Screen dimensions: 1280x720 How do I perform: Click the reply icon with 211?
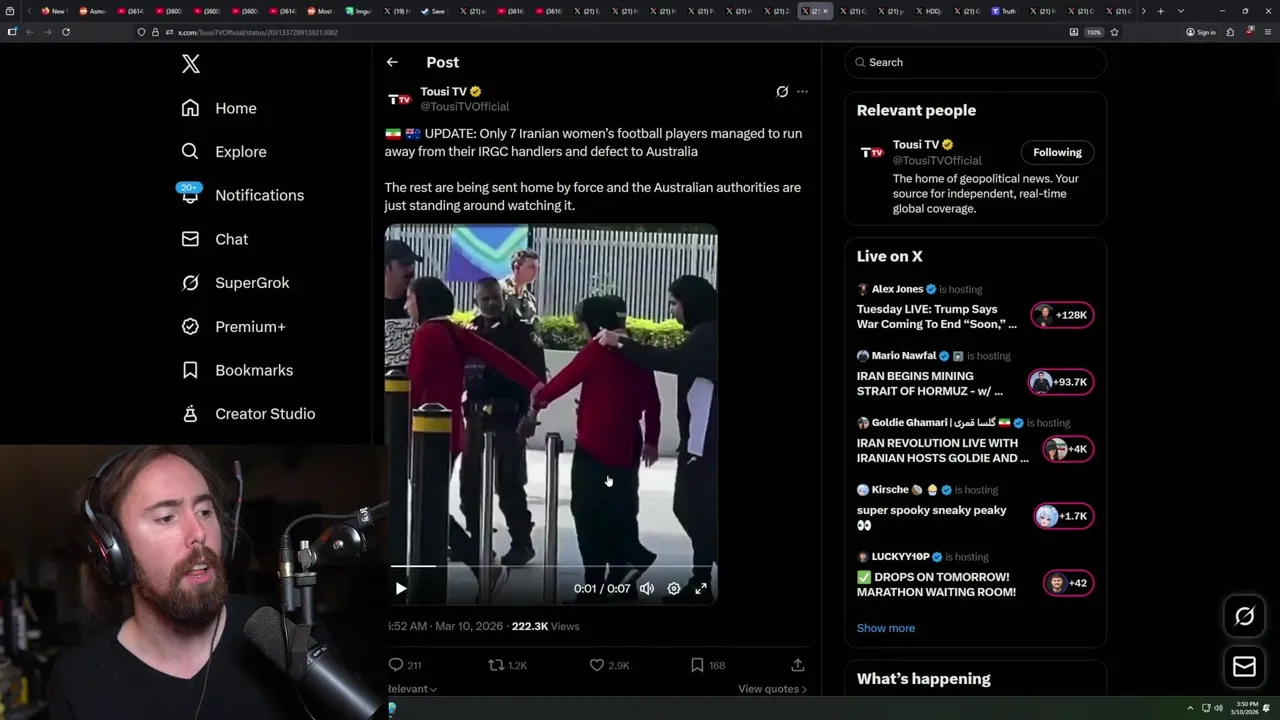(404, 665)
